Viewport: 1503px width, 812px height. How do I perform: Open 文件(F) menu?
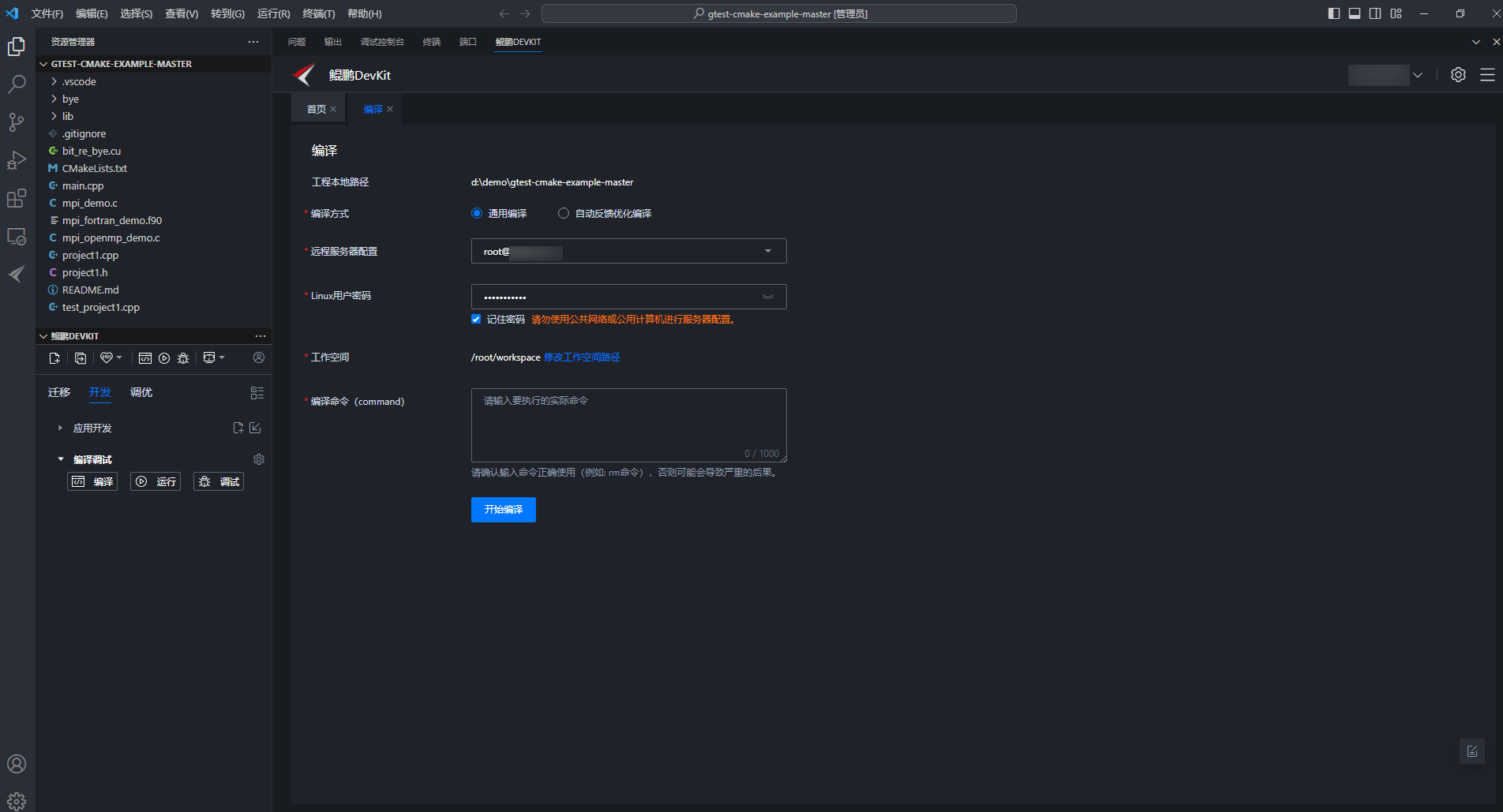47,13
